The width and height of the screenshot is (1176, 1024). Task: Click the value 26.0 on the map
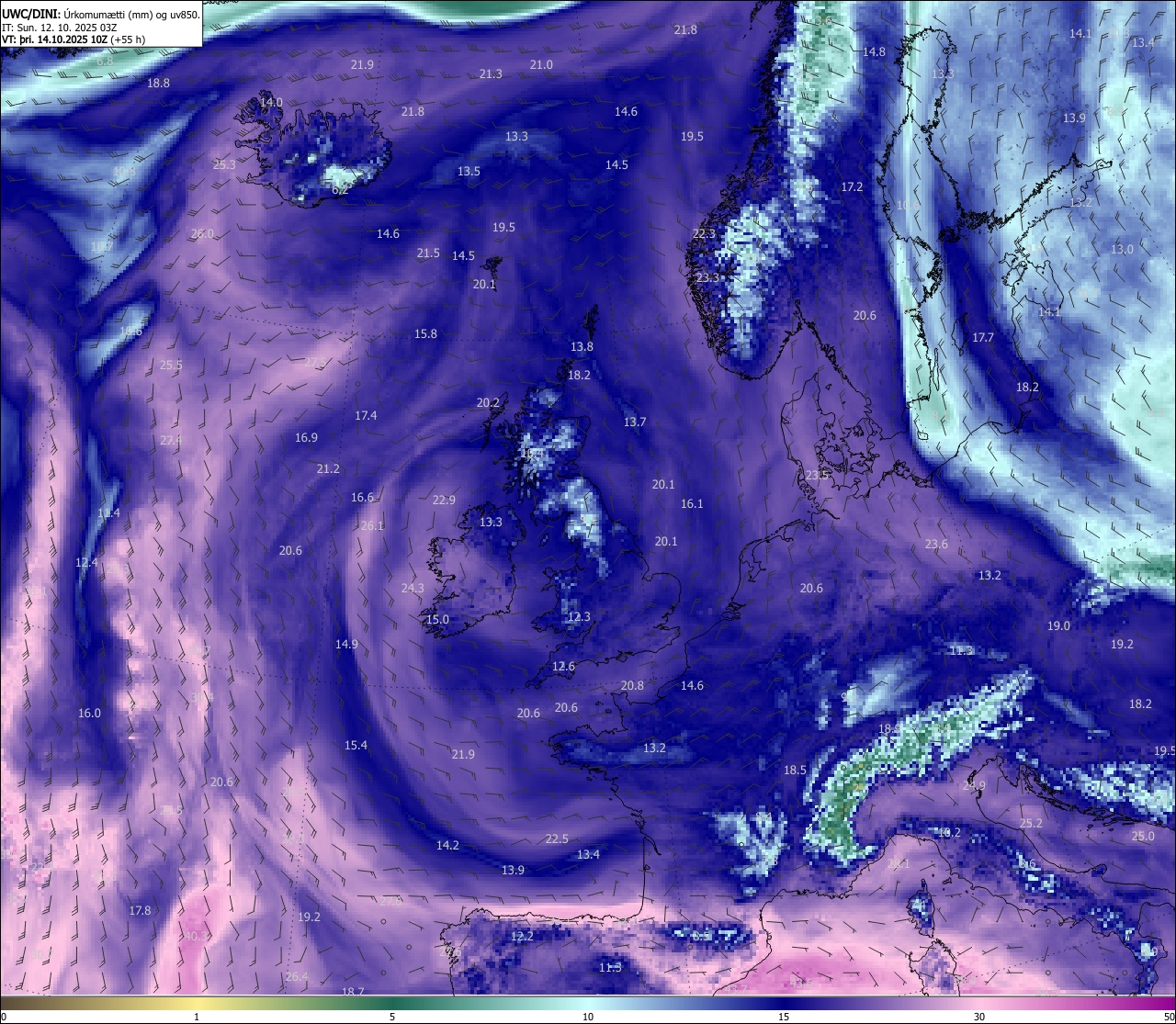[202, 233]
